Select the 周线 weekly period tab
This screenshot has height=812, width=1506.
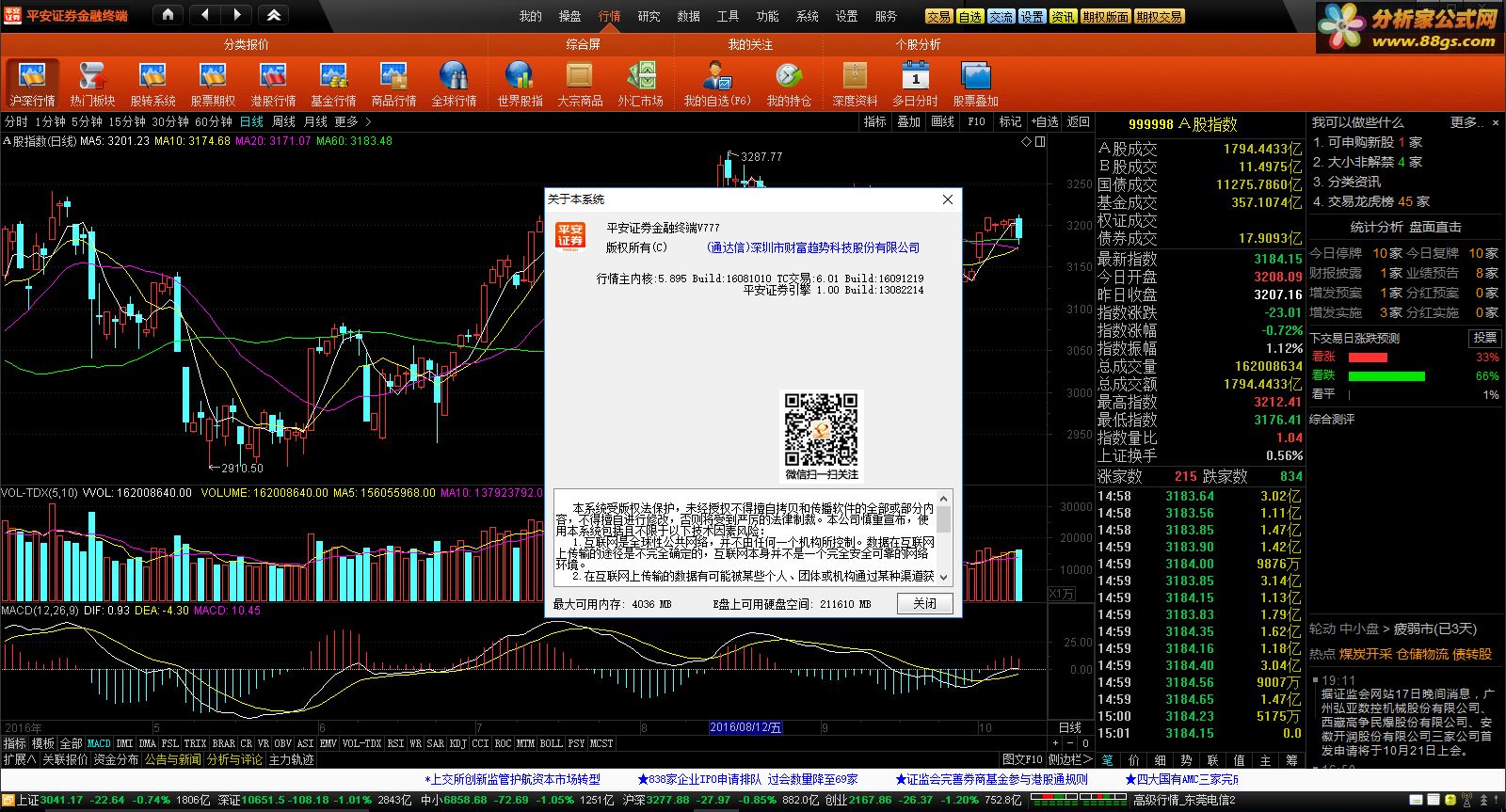(x=283, y=121)
